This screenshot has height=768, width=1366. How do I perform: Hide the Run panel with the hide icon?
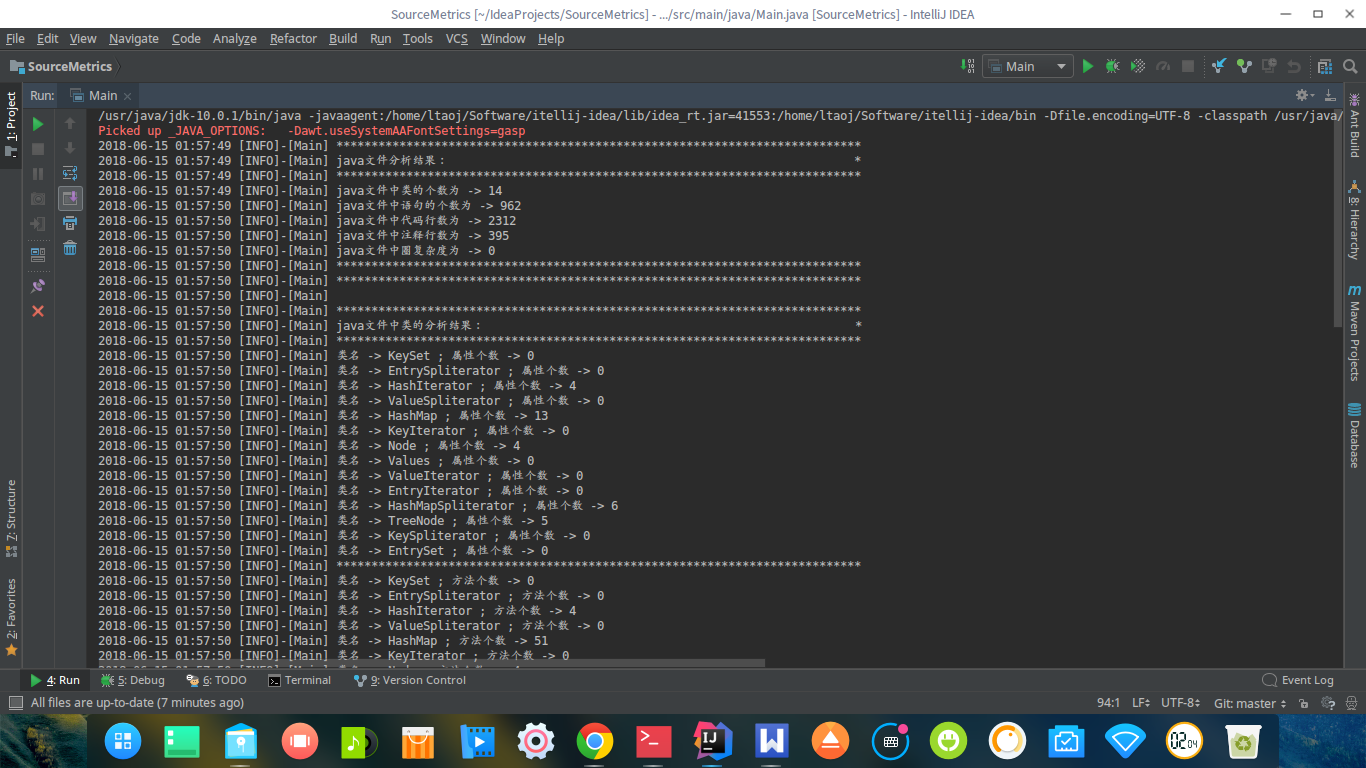pos(1330,95)
